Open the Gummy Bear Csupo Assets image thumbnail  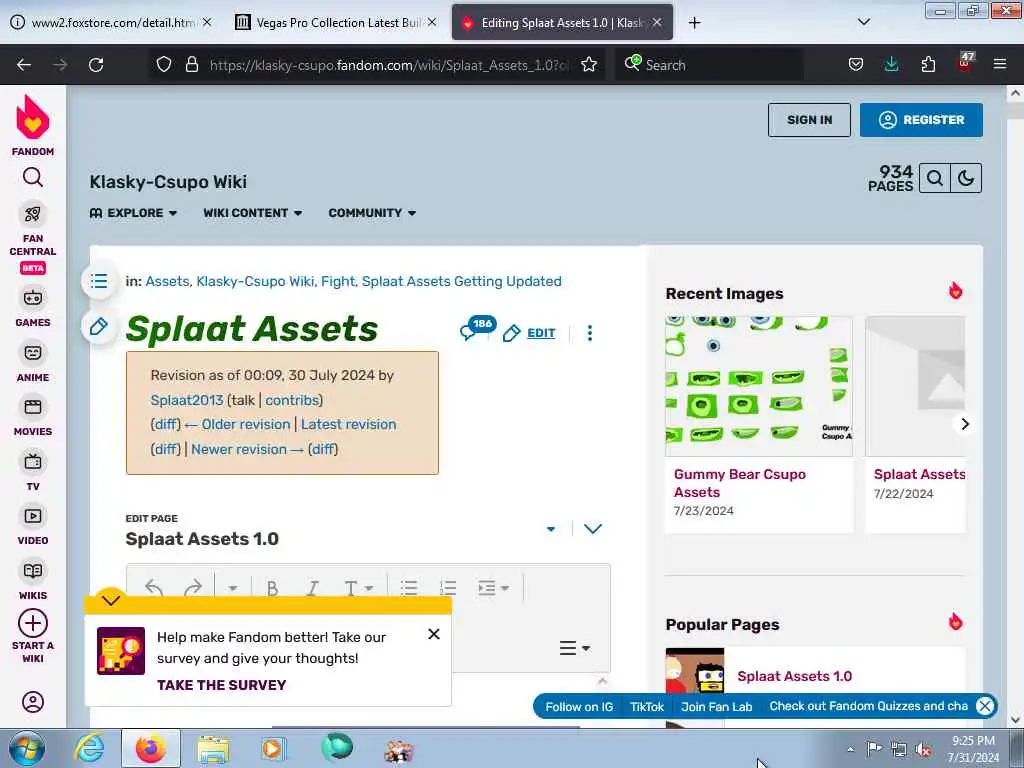(x=758, y=386)
